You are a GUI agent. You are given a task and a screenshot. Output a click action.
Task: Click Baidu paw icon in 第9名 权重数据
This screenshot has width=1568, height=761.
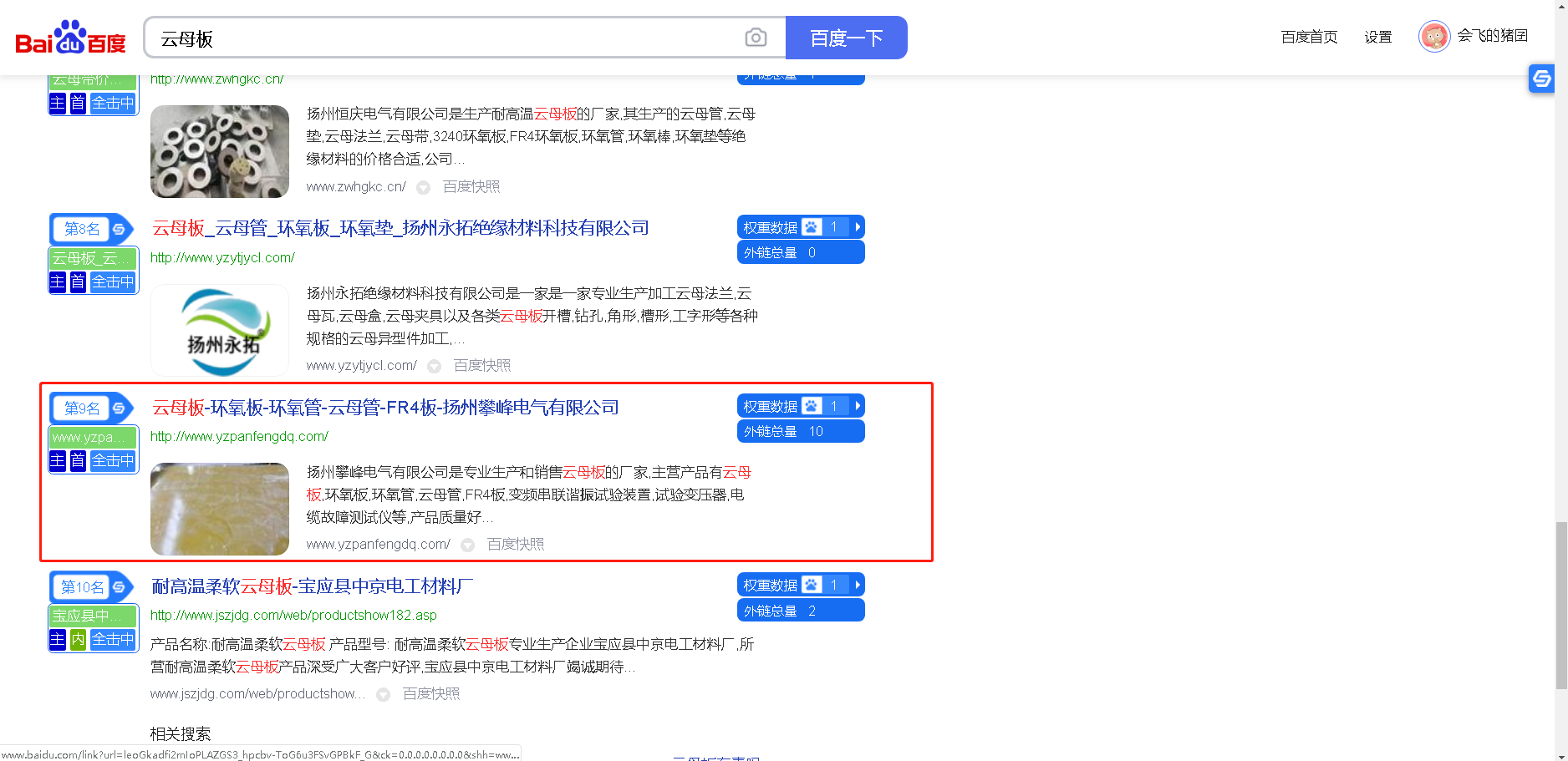coord(812,406)
